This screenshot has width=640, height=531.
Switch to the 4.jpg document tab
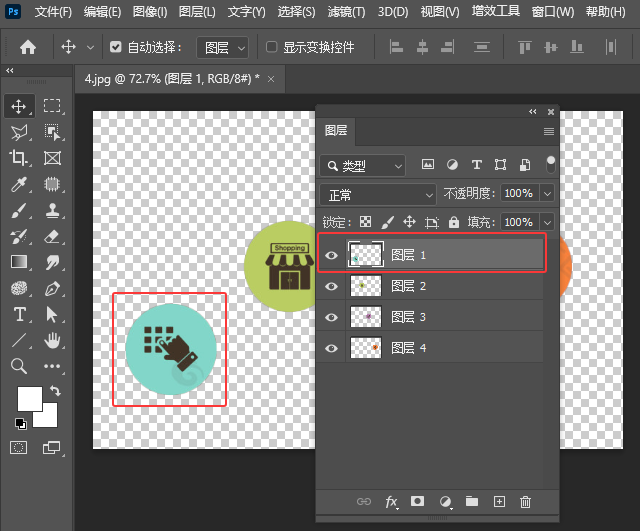[172, 78]
